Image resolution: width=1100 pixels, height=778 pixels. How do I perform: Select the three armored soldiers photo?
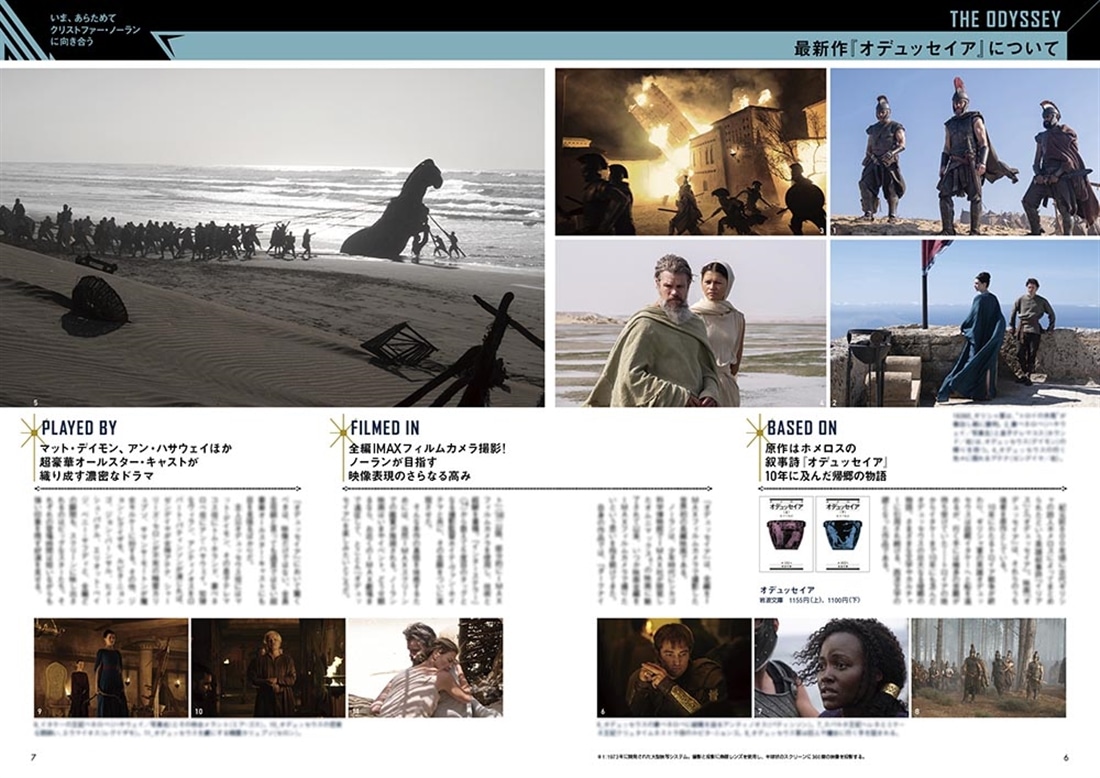coord(965,152)
